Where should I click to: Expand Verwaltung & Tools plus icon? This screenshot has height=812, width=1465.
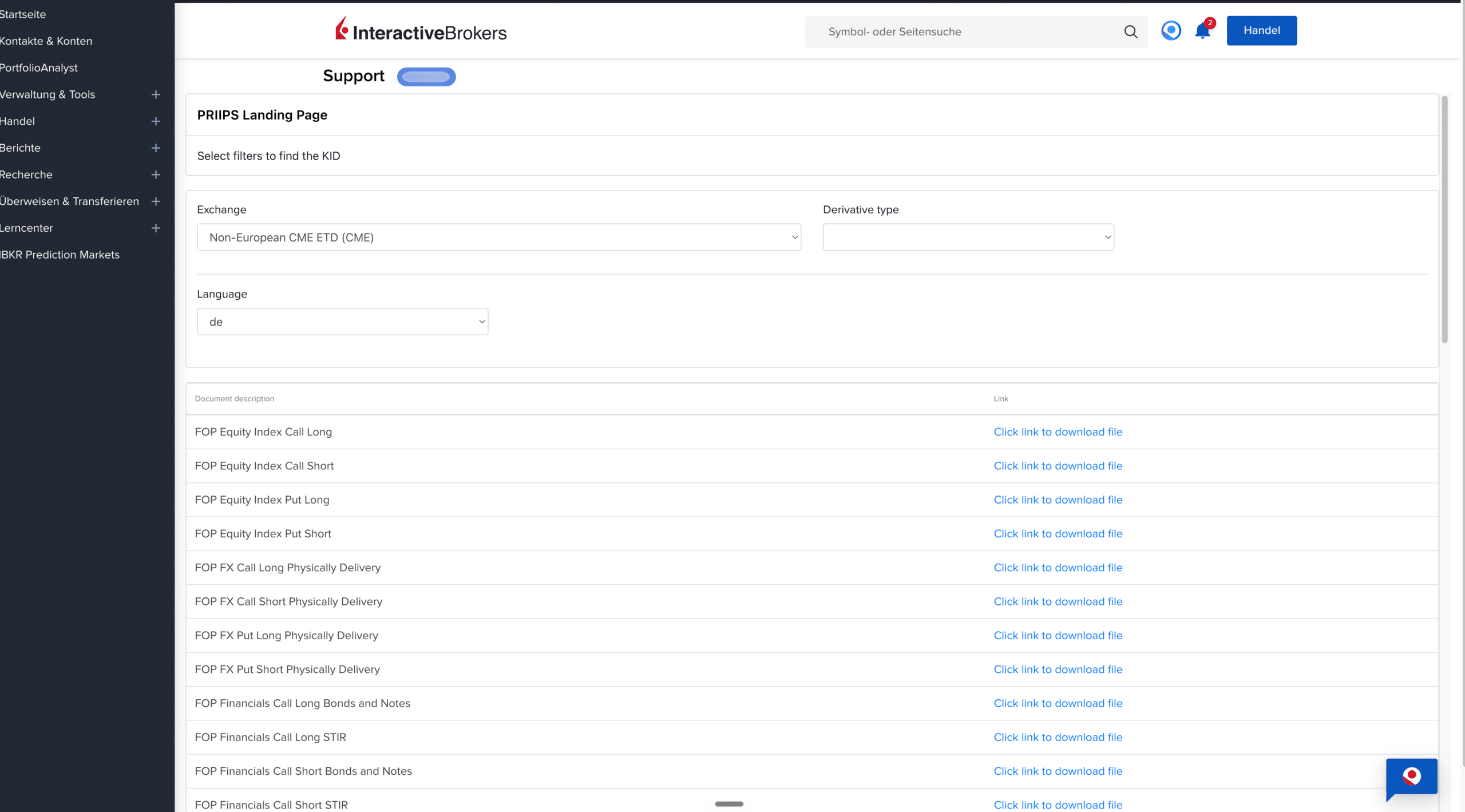click(156, 94)
